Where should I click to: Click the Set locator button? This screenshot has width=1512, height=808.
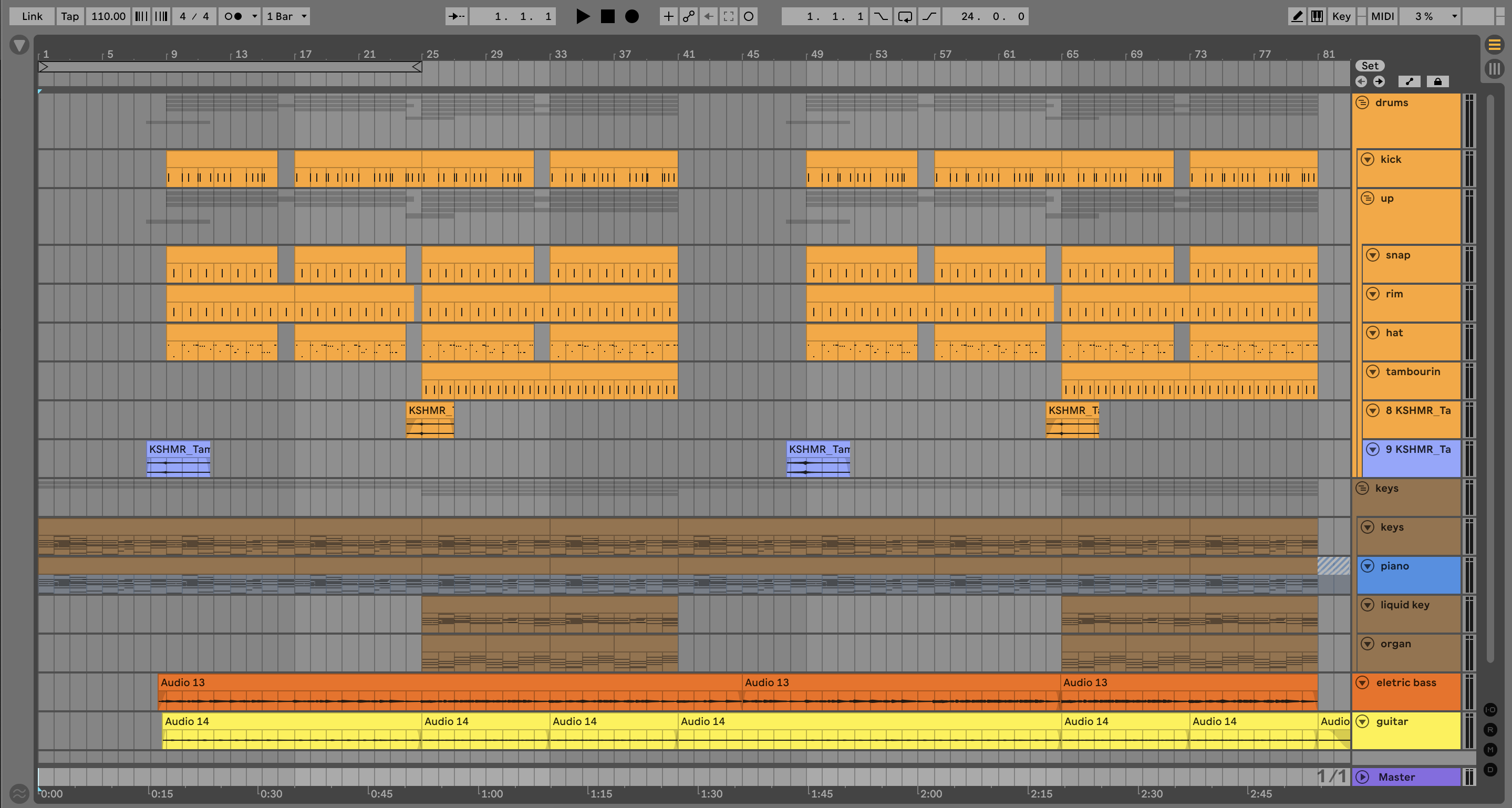tap(1370, 66)
